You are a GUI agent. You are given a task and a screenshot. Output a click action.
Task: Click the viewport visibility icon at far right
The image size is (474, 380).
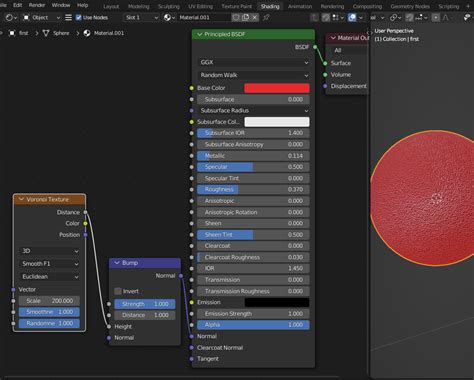pos(467,17)
